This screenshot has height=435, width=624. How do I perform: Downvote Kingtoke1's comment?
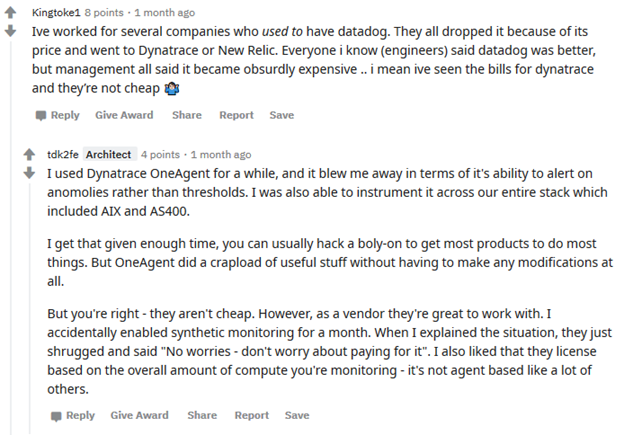click(x=11, y=31)
